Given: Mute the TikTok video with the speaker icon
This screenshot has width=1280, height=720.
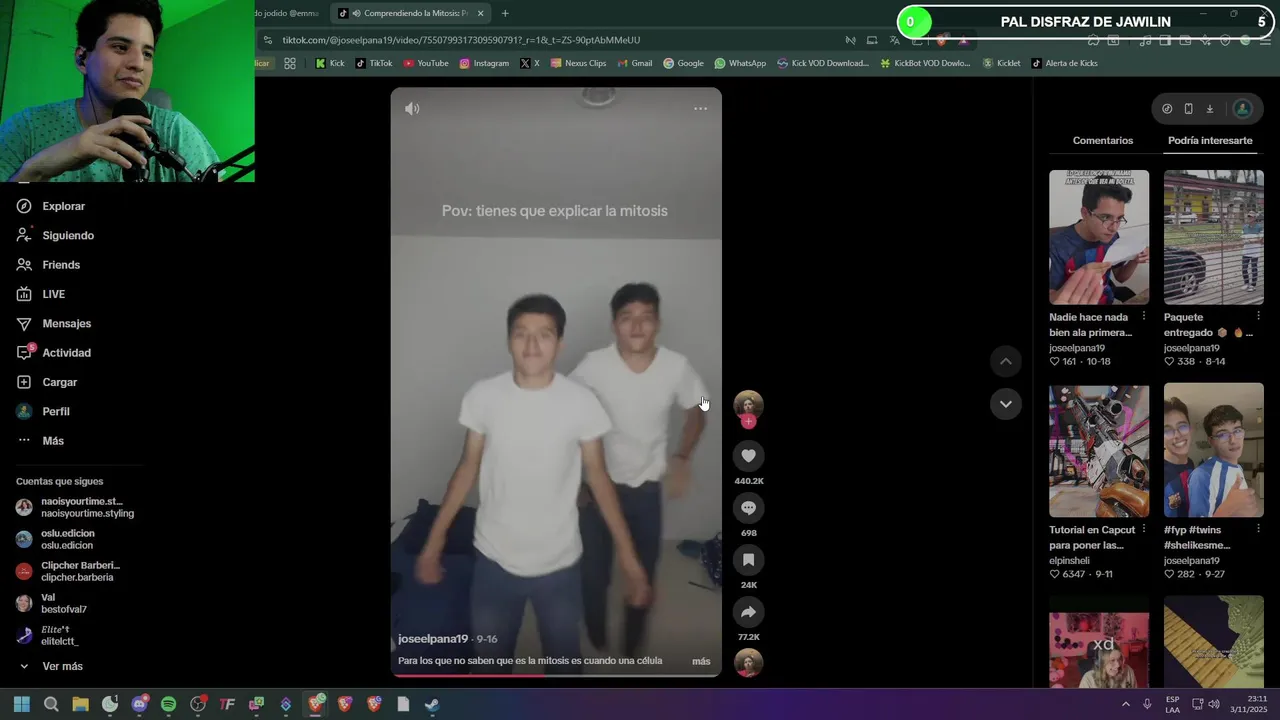Looking at the screenshot, I should [412, 108].
